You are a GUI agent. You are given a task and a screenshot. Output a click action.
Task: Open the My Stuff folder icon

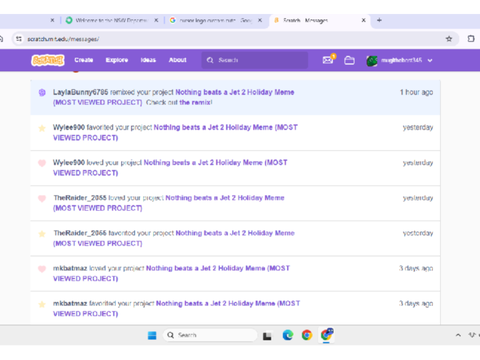349,60
